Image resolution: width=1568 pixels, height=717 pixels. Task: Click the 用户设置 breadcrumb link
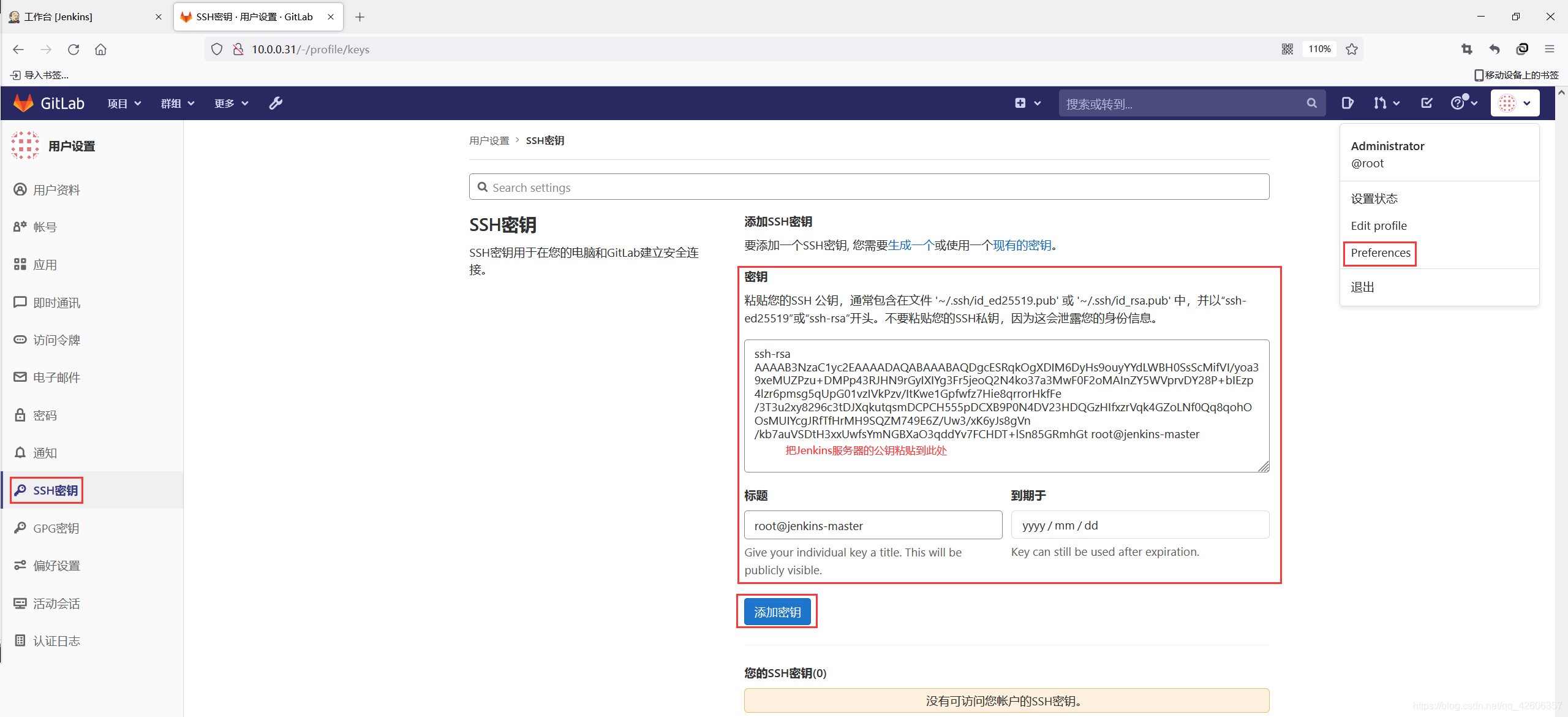click(x=489, y=140)
